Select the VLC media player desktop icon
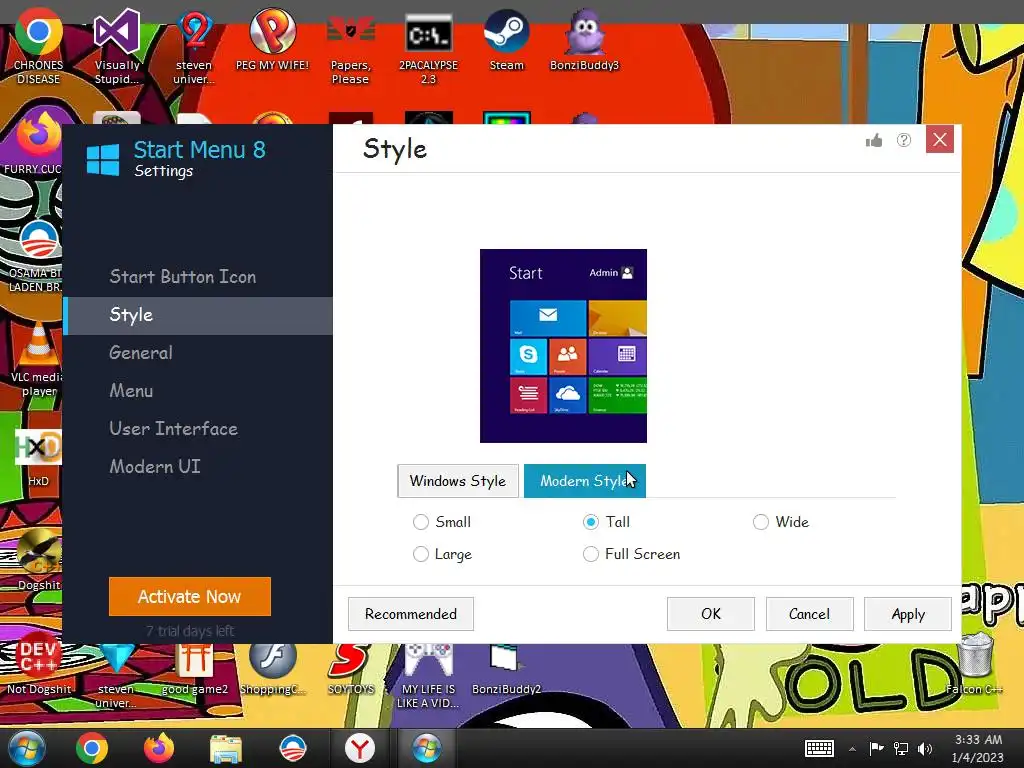Screen dimensions: 1024x768 coord(37,359)
